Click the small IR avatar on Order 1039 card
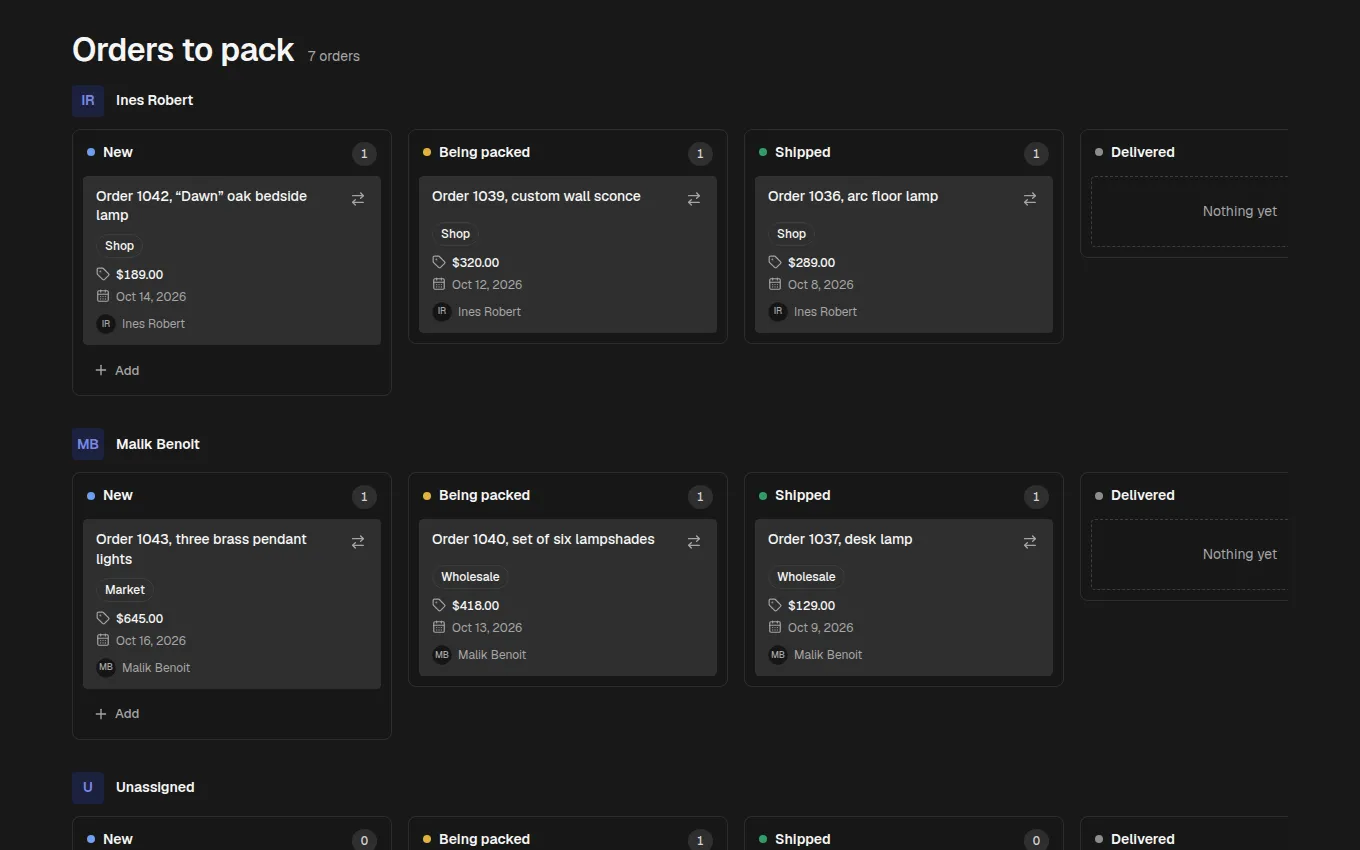Image resolution: width=1360 pixels, height=850 pixels. point(442,311)
